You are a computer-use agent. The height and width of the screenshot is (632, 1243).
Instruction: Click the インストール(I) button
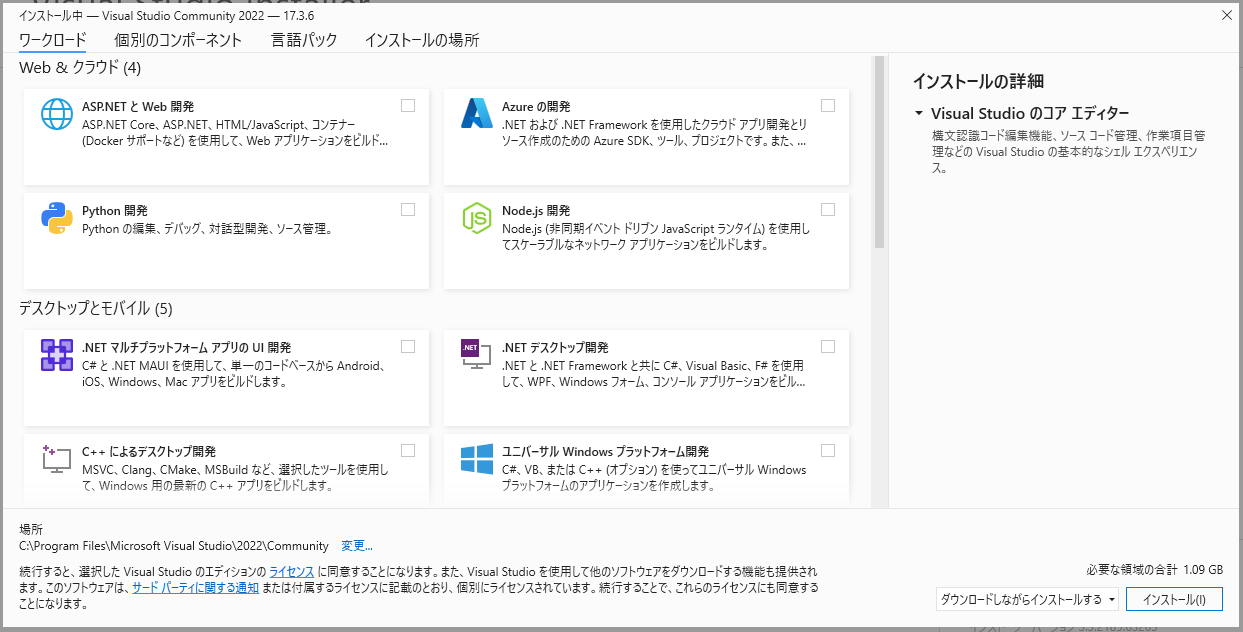click(x=1174, y=599)
